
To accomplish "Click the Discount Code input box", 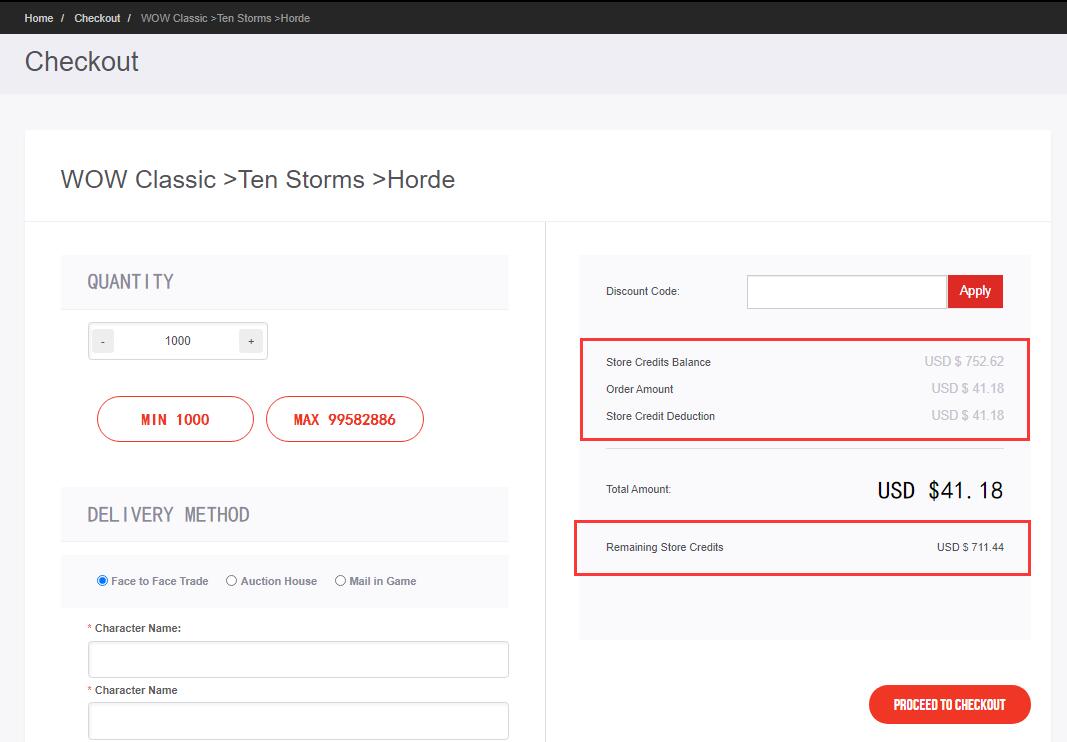I will click(847, 291).
